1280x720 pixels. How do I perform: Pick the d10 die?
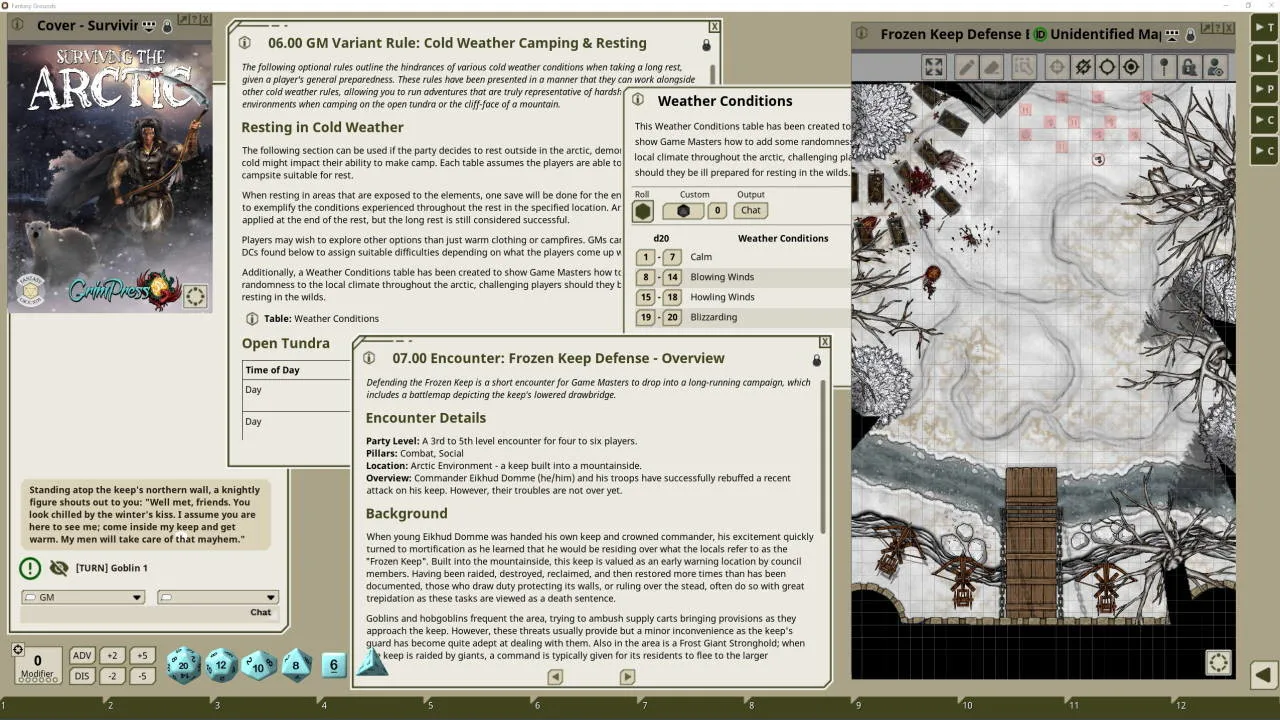click(x=259, y=664)
